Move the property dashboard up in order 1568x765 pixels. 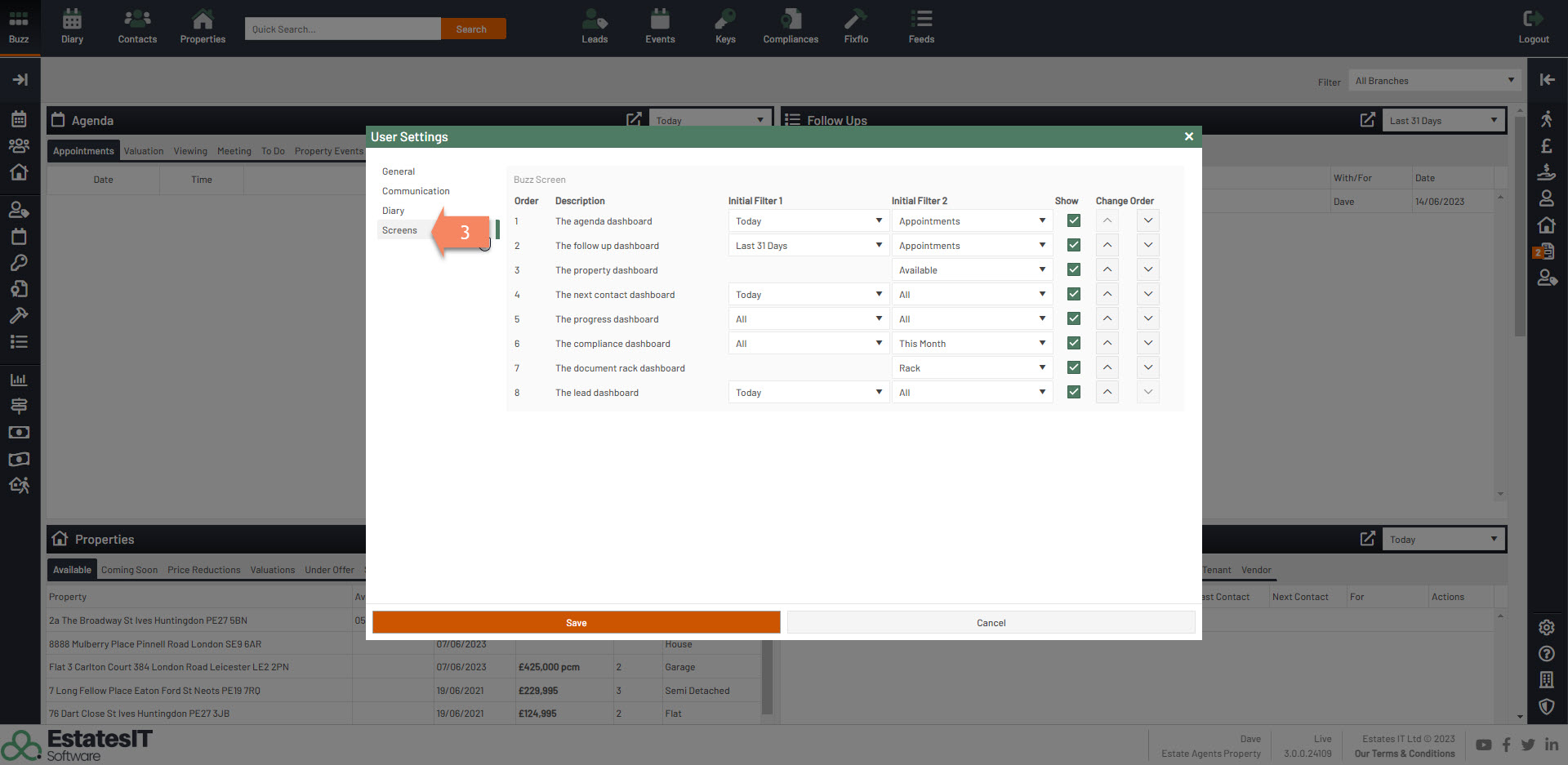[x=1107, y=269]
